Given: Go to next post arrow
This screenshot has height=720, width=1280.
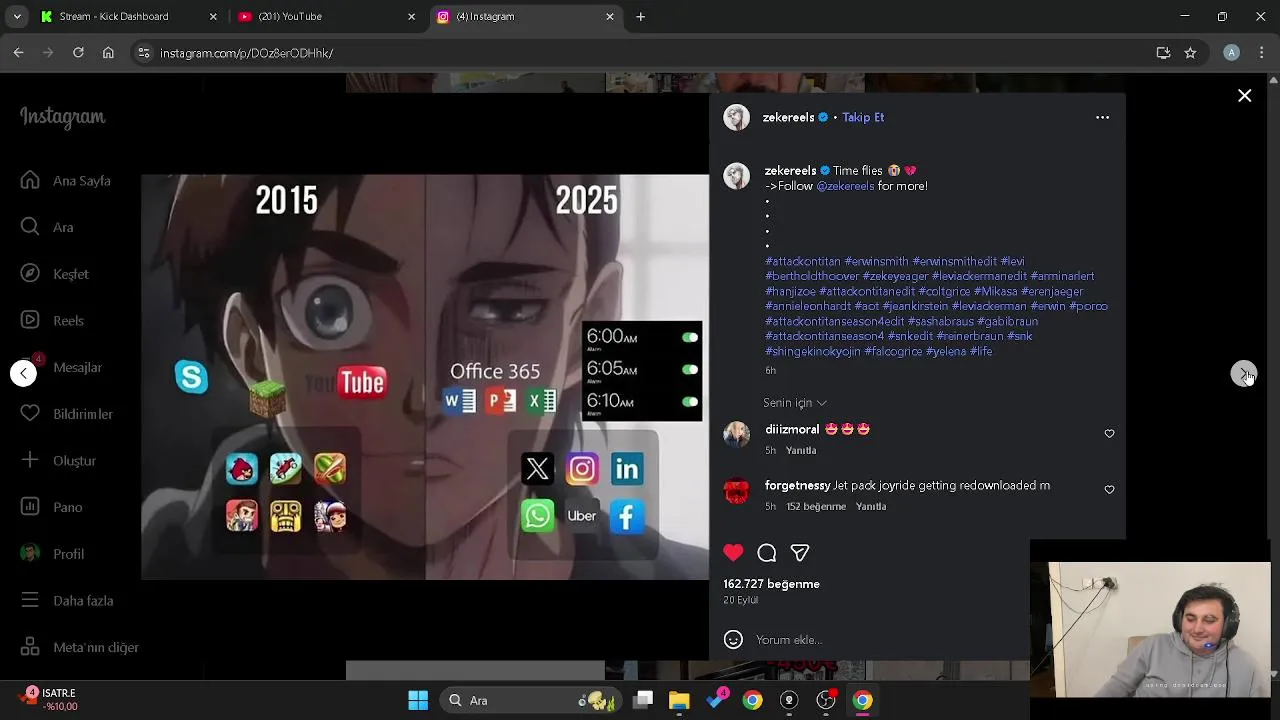Looking at the screenshot, I should 1243,373.
